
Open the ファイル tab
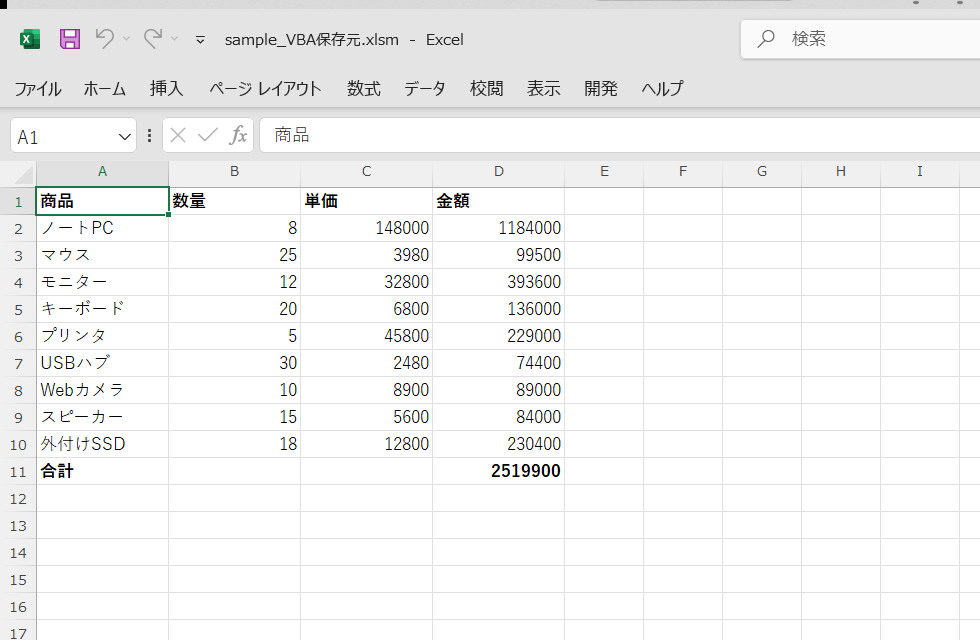click(38, 89)
